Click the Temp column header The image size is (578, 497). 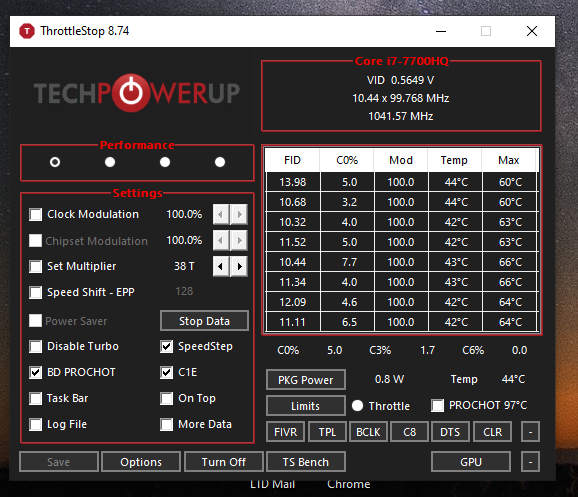click(x=454, y=160)
